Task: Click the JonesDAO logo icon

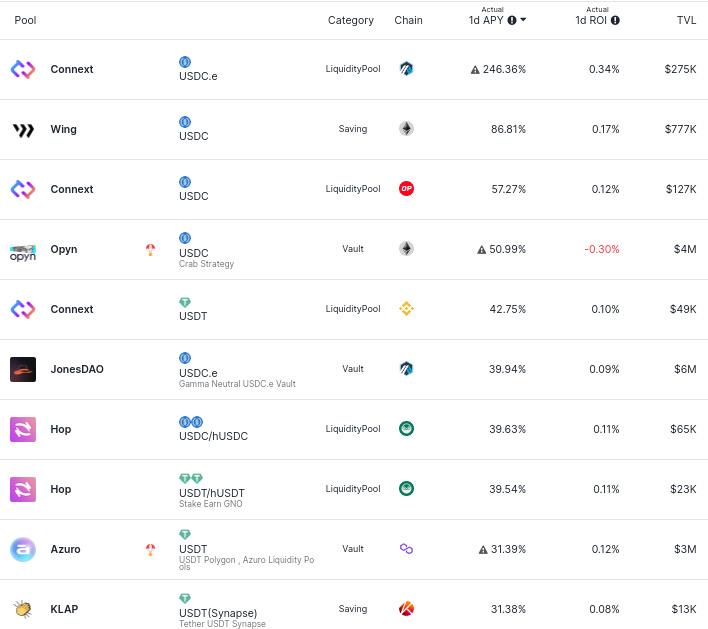Action: click(23, 369)
